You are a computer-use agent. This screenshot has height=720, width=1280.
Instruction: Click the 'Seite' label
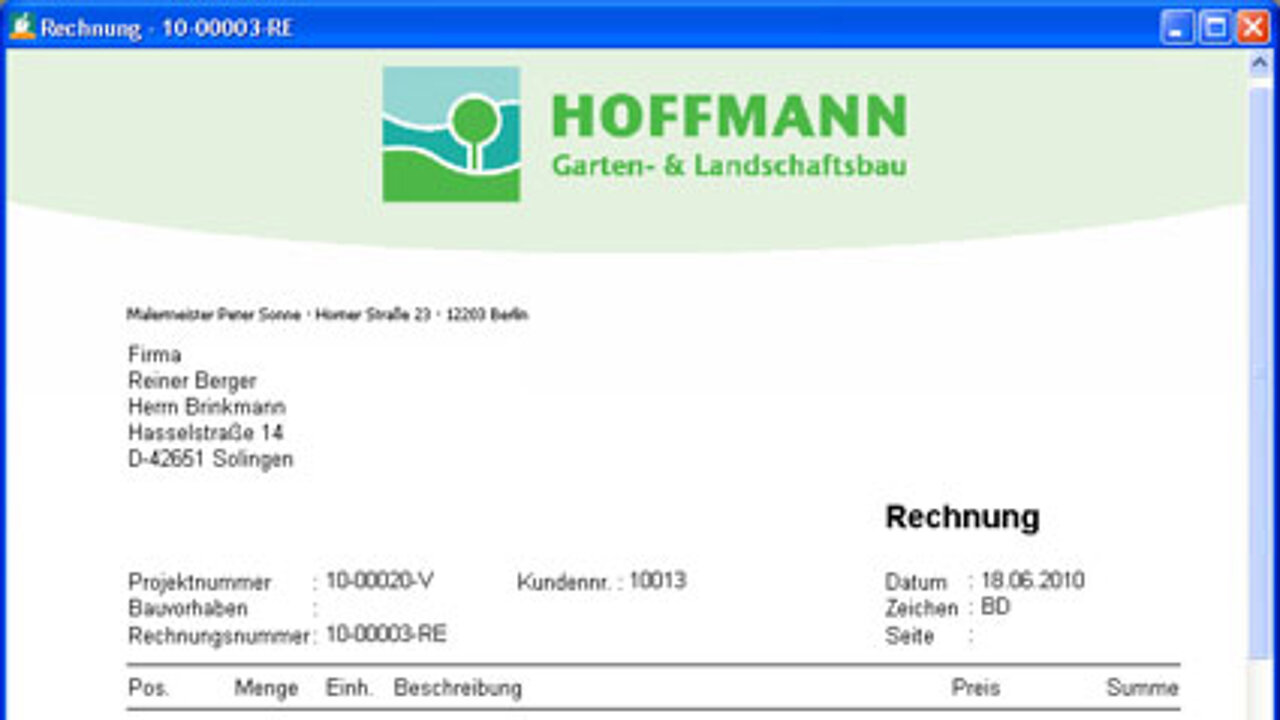(x=909, y=636)
